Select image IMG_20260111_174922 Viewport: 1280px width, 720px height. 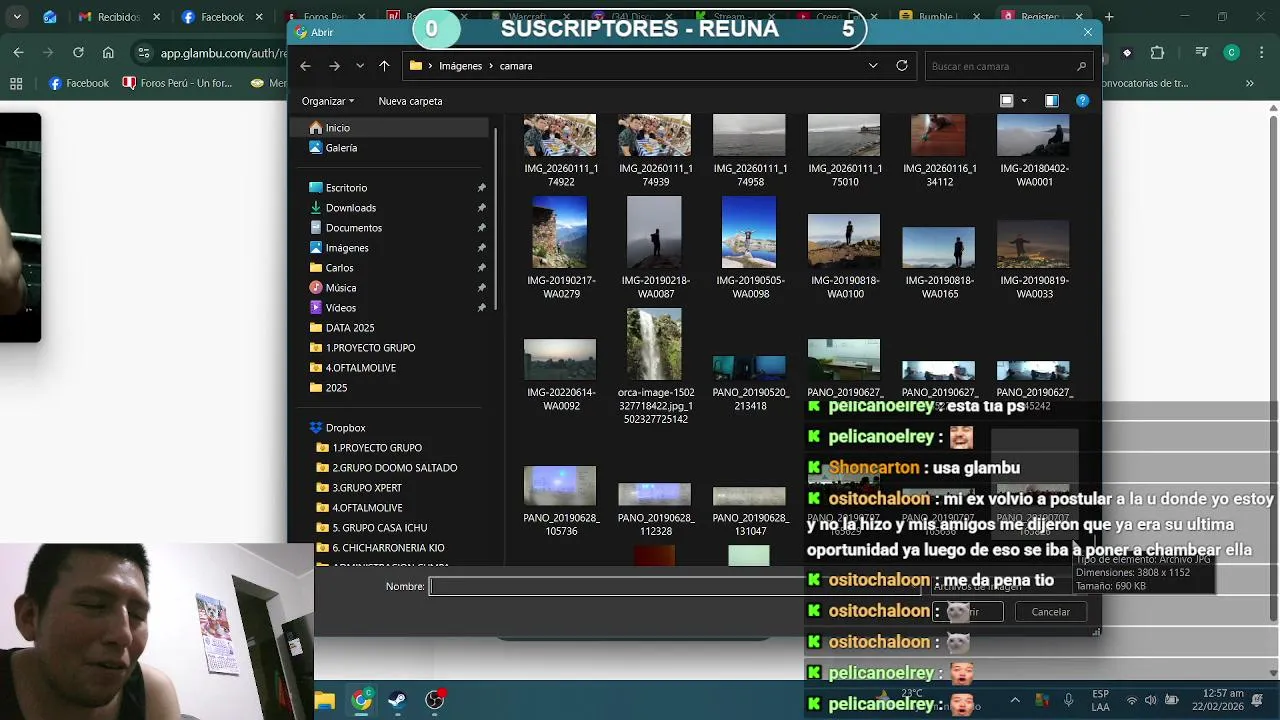[561, 151]
